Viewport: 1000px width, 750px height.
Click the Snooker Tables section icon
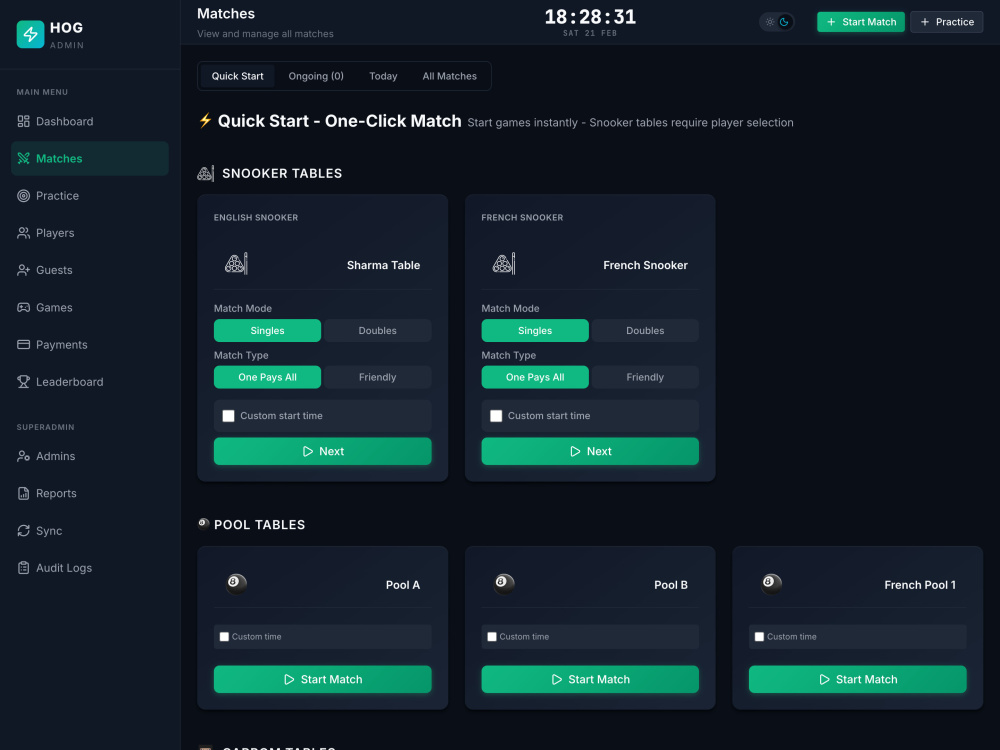[x=205, y=173]
